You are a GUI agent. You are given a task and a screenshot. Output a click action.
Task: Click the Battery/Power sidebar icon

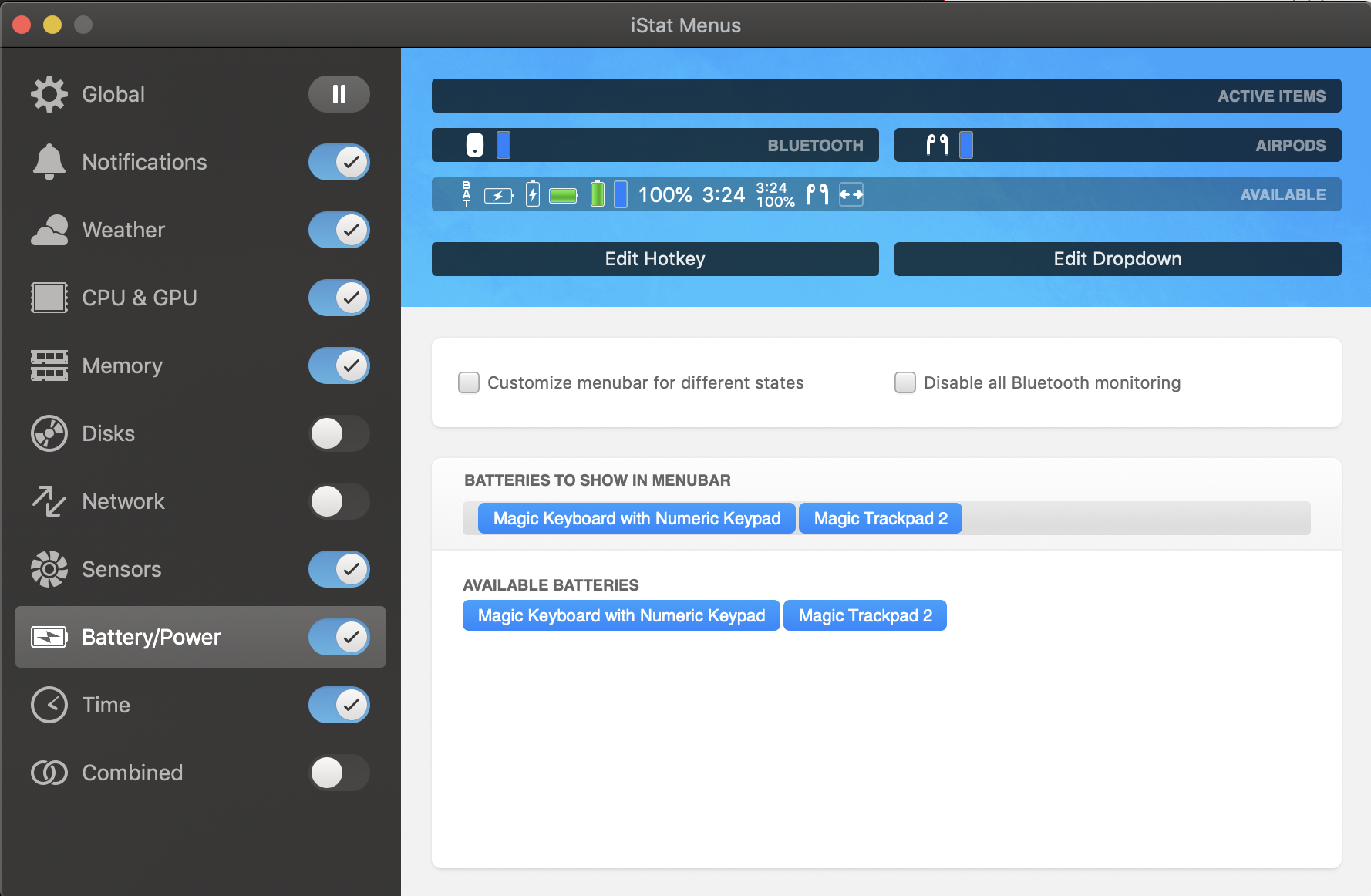click(x=49, y=637)
